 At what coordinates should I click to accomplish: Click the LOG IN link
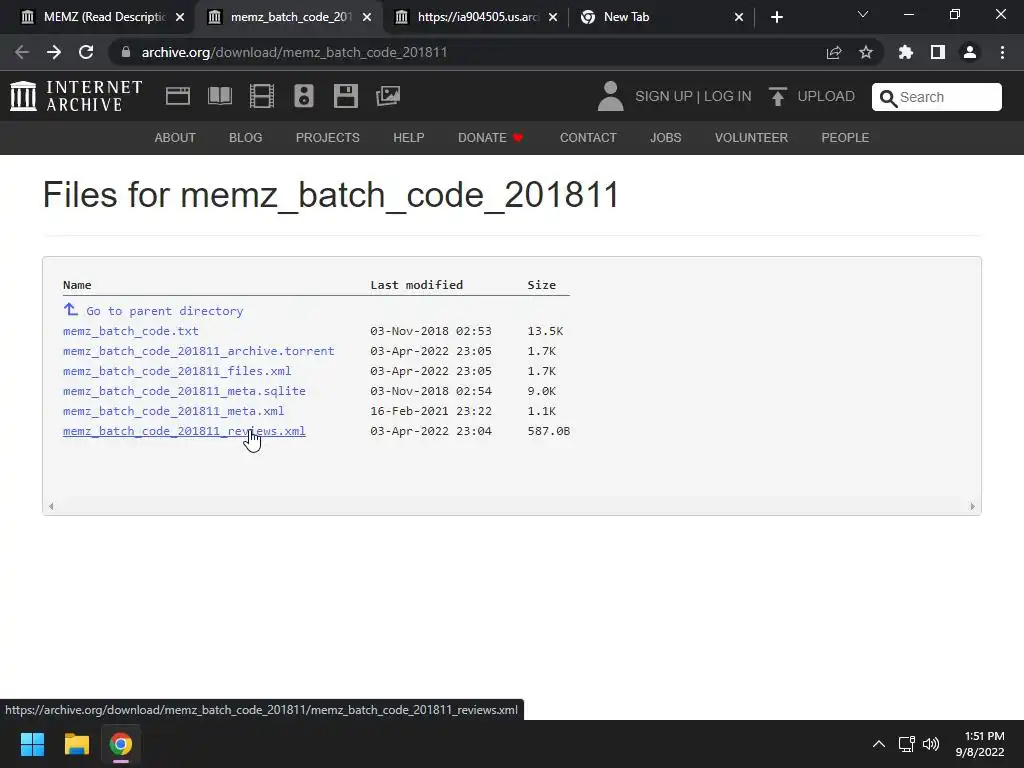coord(728,97)
